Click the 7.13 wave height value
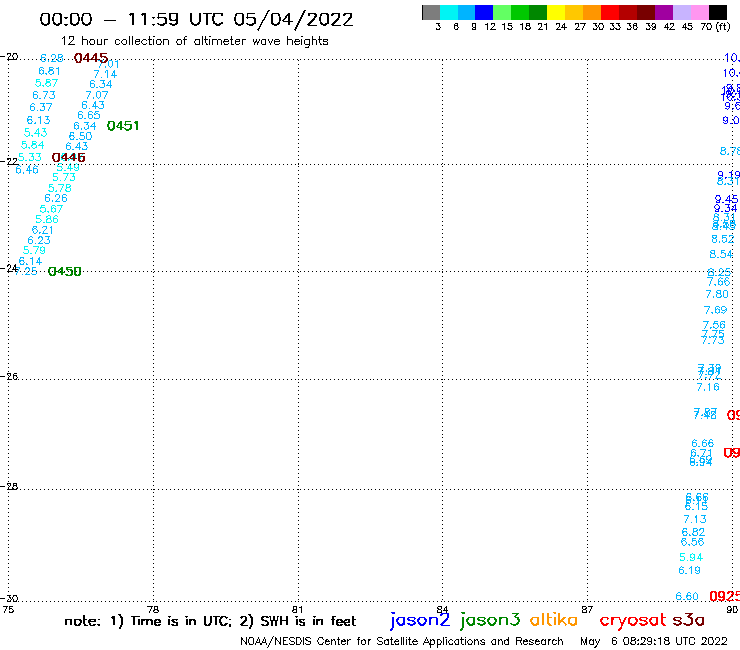Screen dimensions: 740x650 tap(695, 519)
